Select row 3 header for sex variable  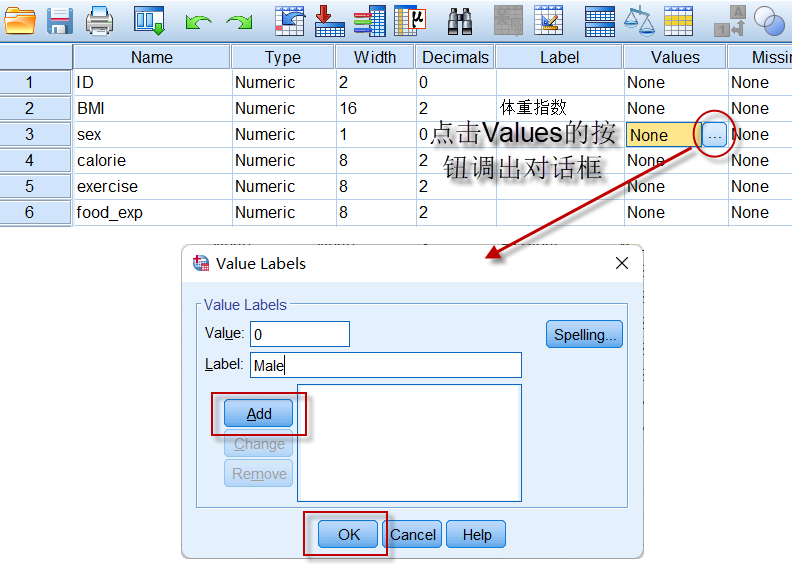click(x=30, y=134)
